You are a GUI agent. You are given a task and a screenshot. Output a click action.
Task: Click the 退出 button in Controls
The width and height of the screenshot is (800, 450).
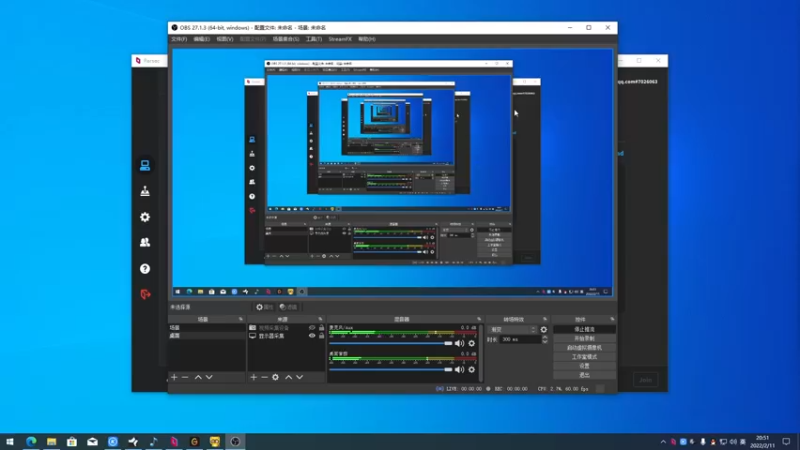coord(584,375)
